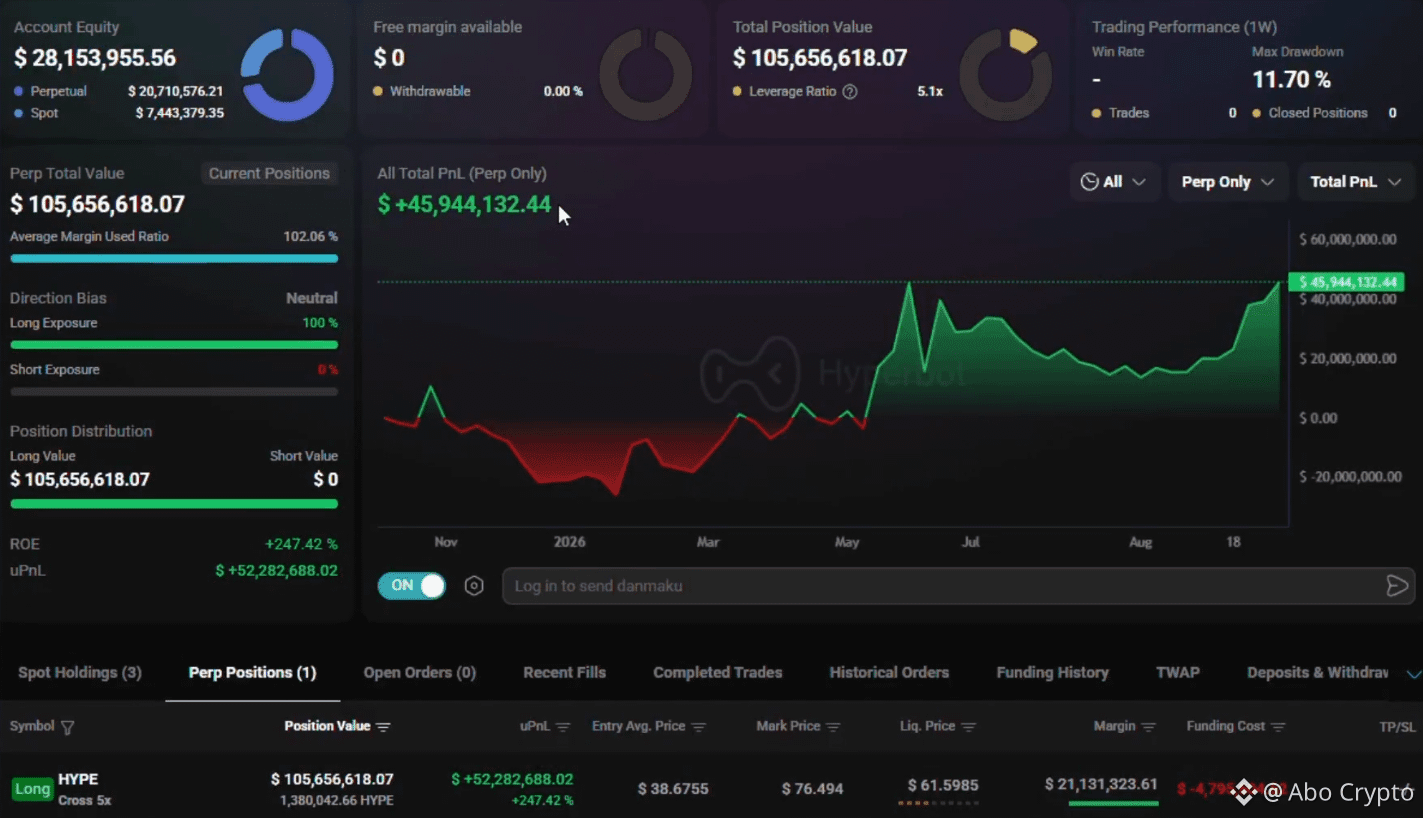This screenshot has width=1423, height=818.
Task: Click the Short Exposure gray bar
Action: tap(174, 391)
